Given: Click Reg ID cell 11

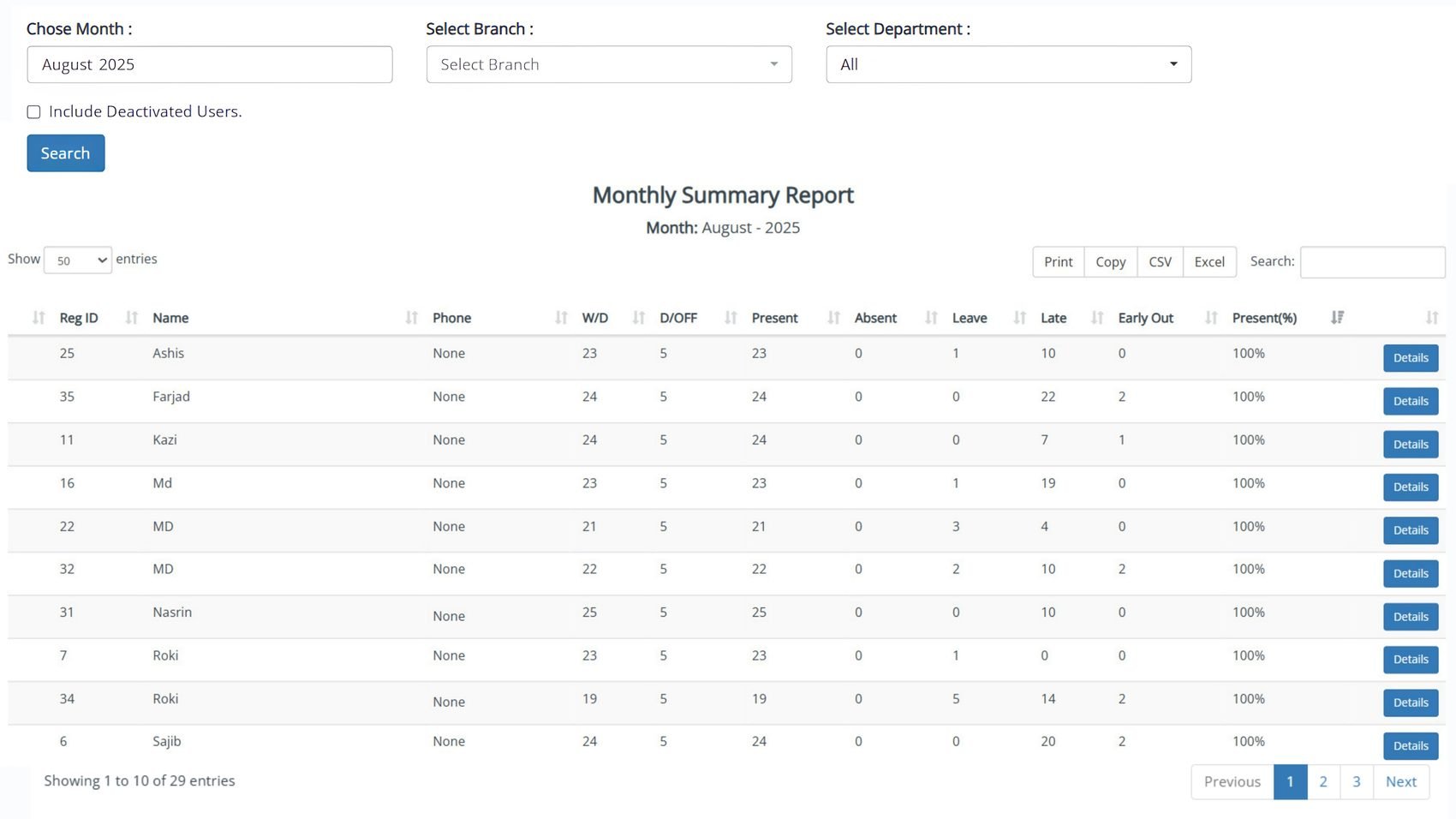Looking at the screenshot, I should tap(67, 440).
